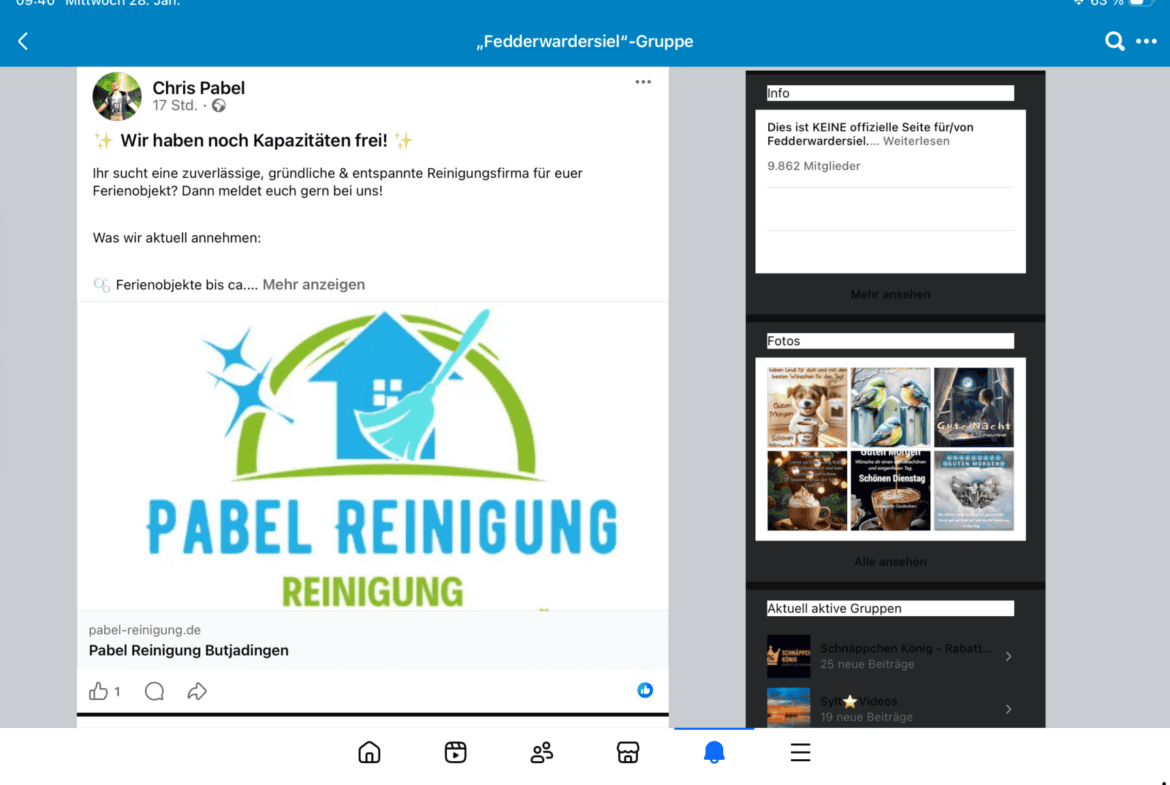Go to Home tab in bottom bar
The width and height of the screenshot is (1170, 785).
pos(369,752)
